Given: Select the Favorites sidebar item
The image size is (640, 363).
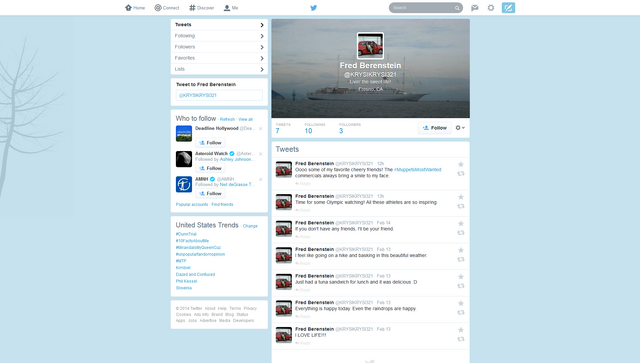Looking at the screenshot, I should (219, 58).
